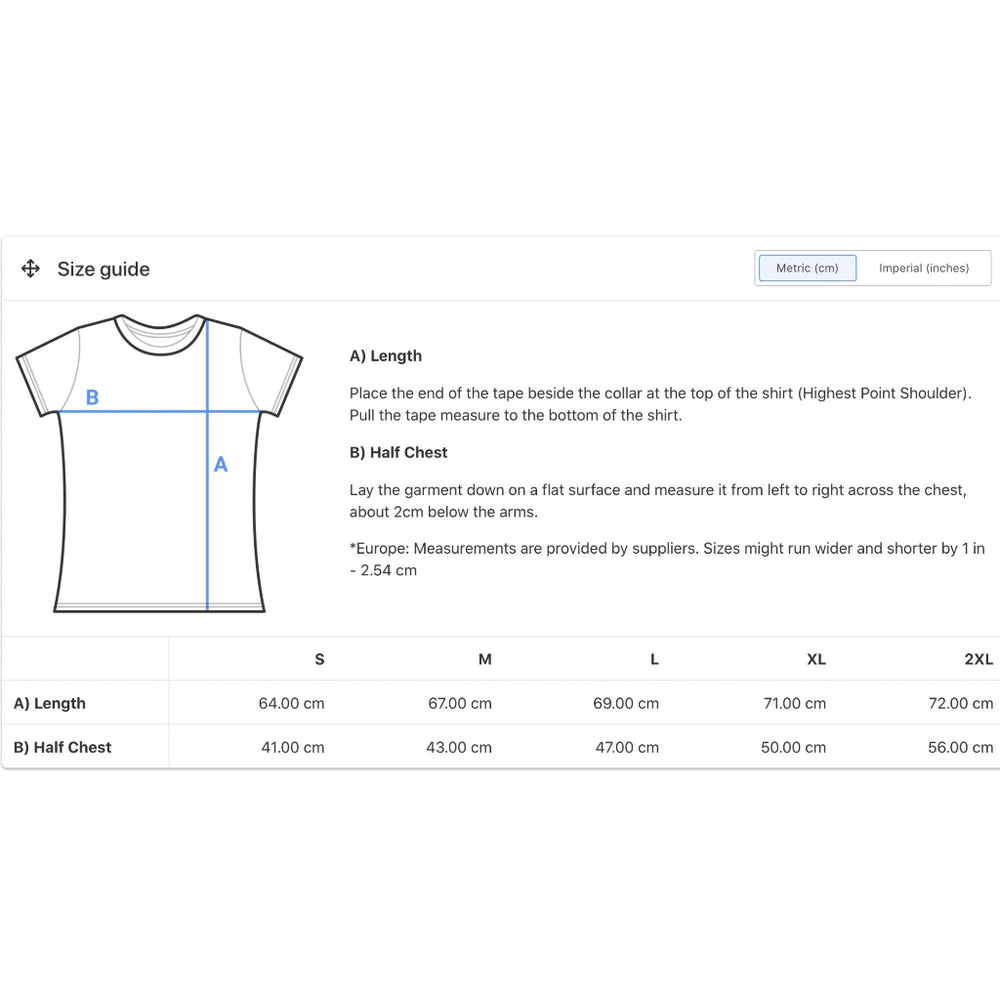Click the A) Length row label
1000x1000 pixels.
(x=50, y=703)
